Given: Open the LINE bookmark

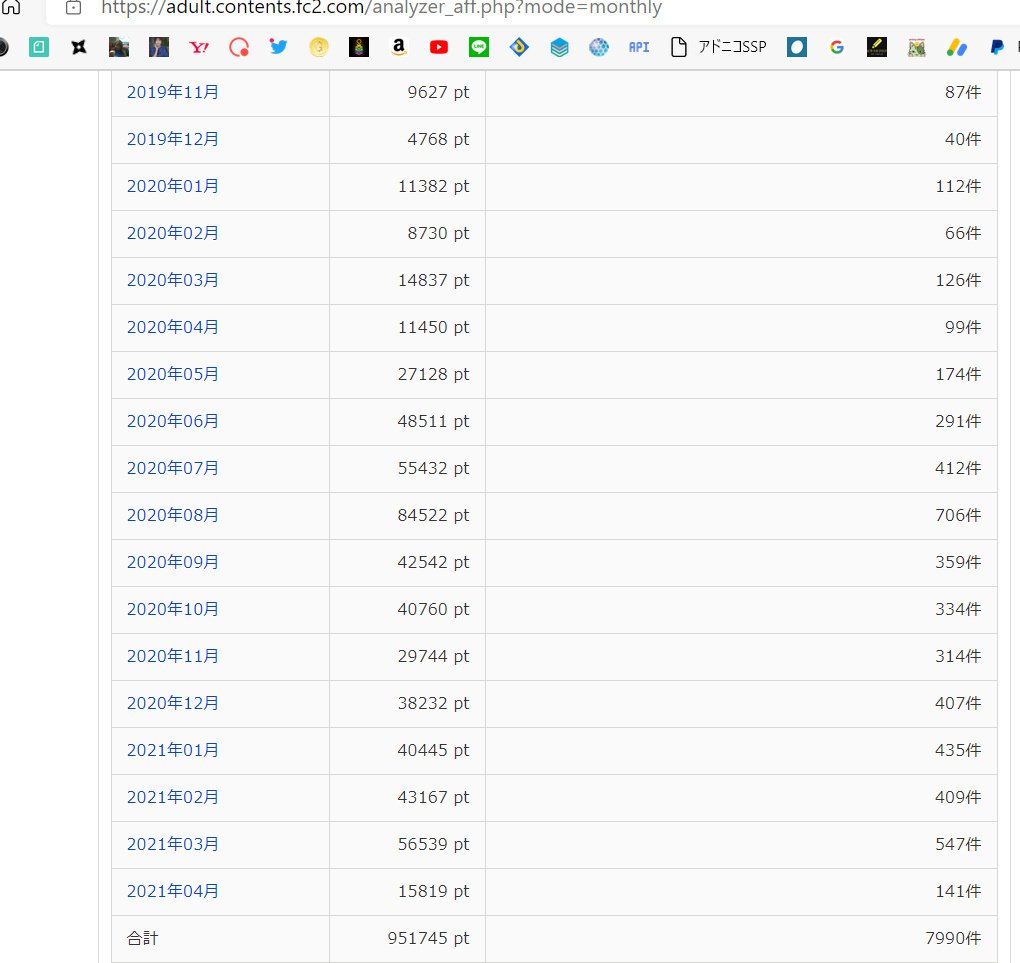Looking at the screenshot, I should 479,47.
